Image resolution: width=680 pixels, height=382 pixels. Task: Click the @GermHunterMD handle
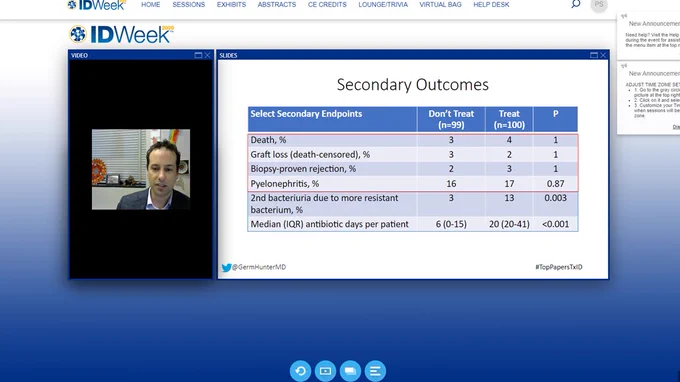[x=259, y=267]
